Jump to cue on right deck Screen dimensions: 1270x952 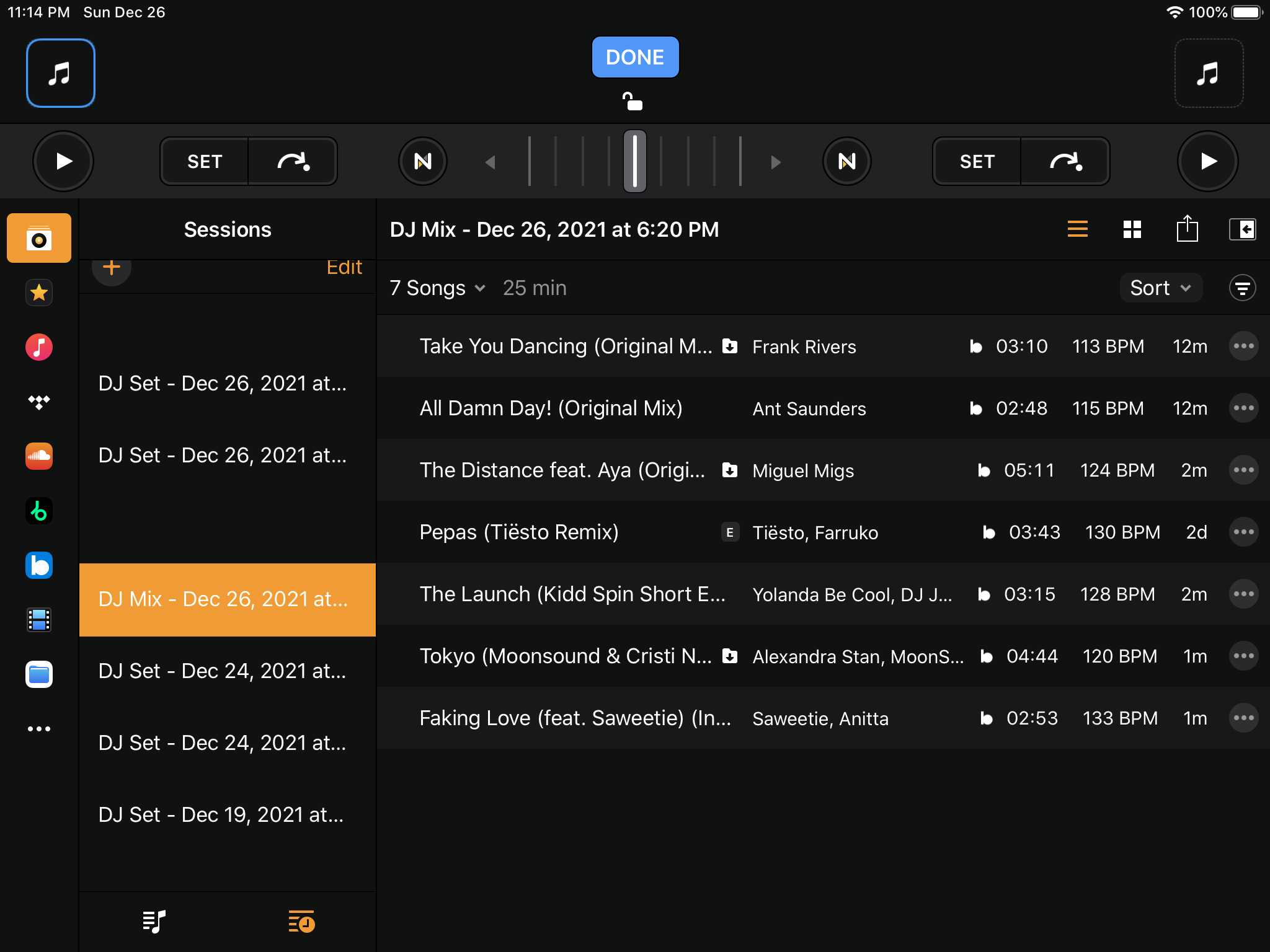coord(1065,161)
